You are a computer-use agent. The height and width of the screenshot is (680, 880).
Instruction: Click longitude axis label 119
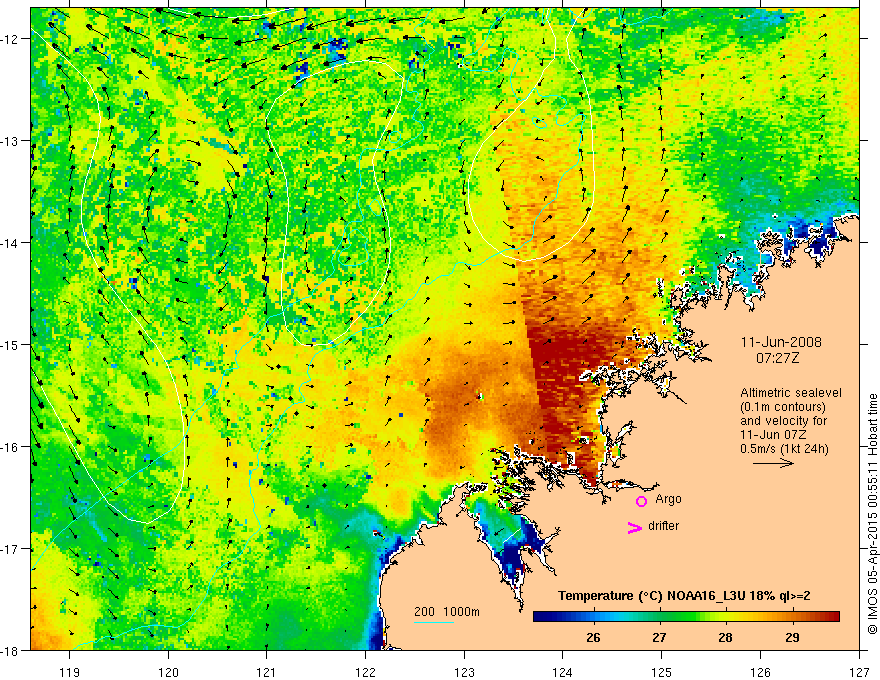(70, 672)
